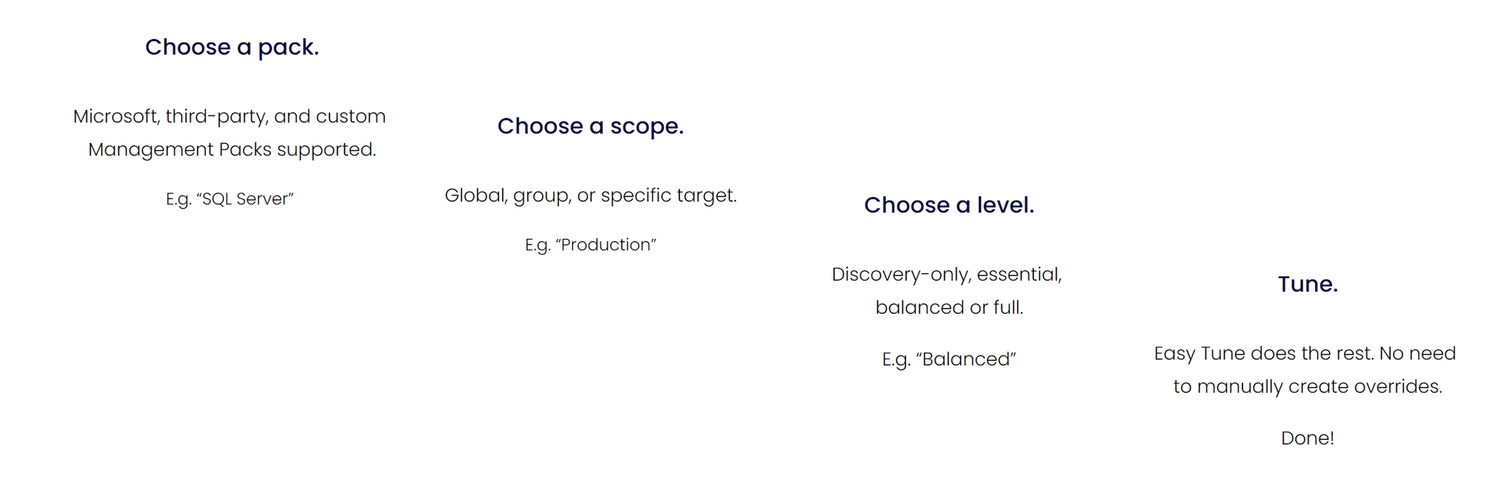The image size is (1500, 477).
Task: Click the bold "Tune." heading
Action: 1308,284
